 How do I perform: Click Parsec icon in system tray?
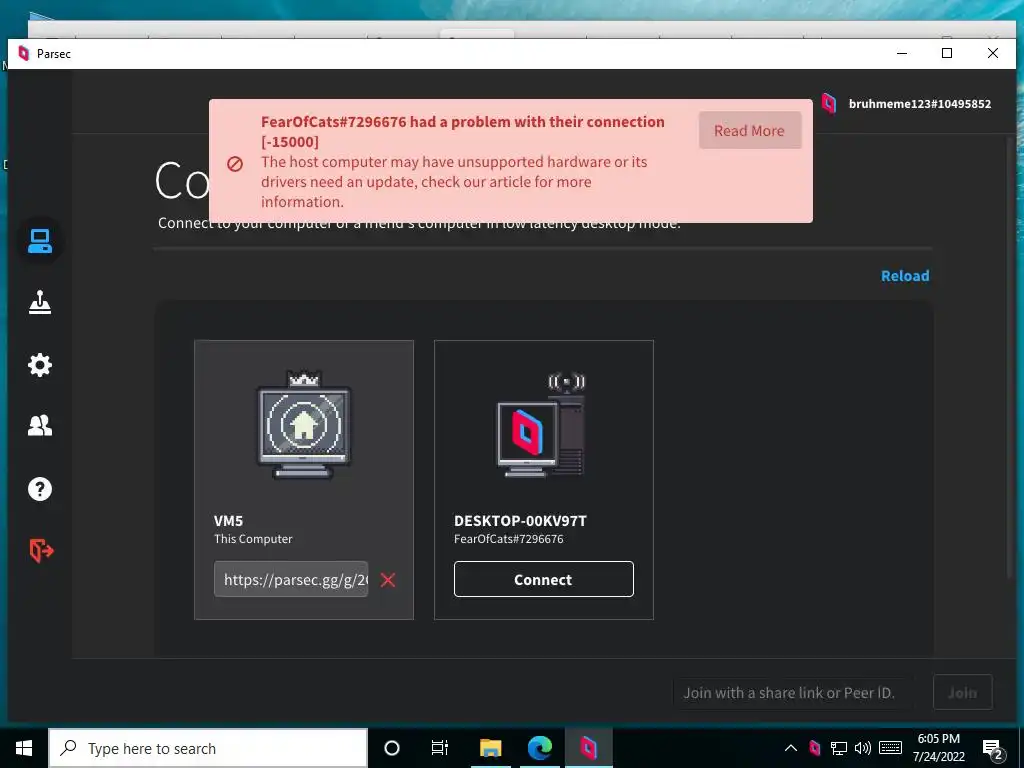pyautogui.click(x=814, y=748)
